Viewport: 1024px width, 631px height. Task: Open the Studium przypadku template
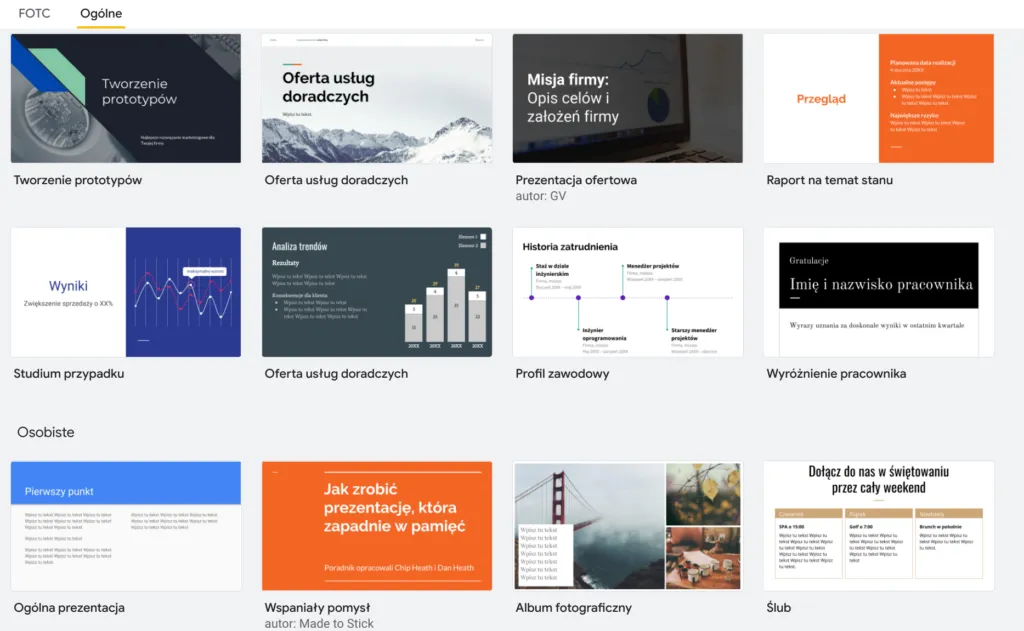(125, 290)
